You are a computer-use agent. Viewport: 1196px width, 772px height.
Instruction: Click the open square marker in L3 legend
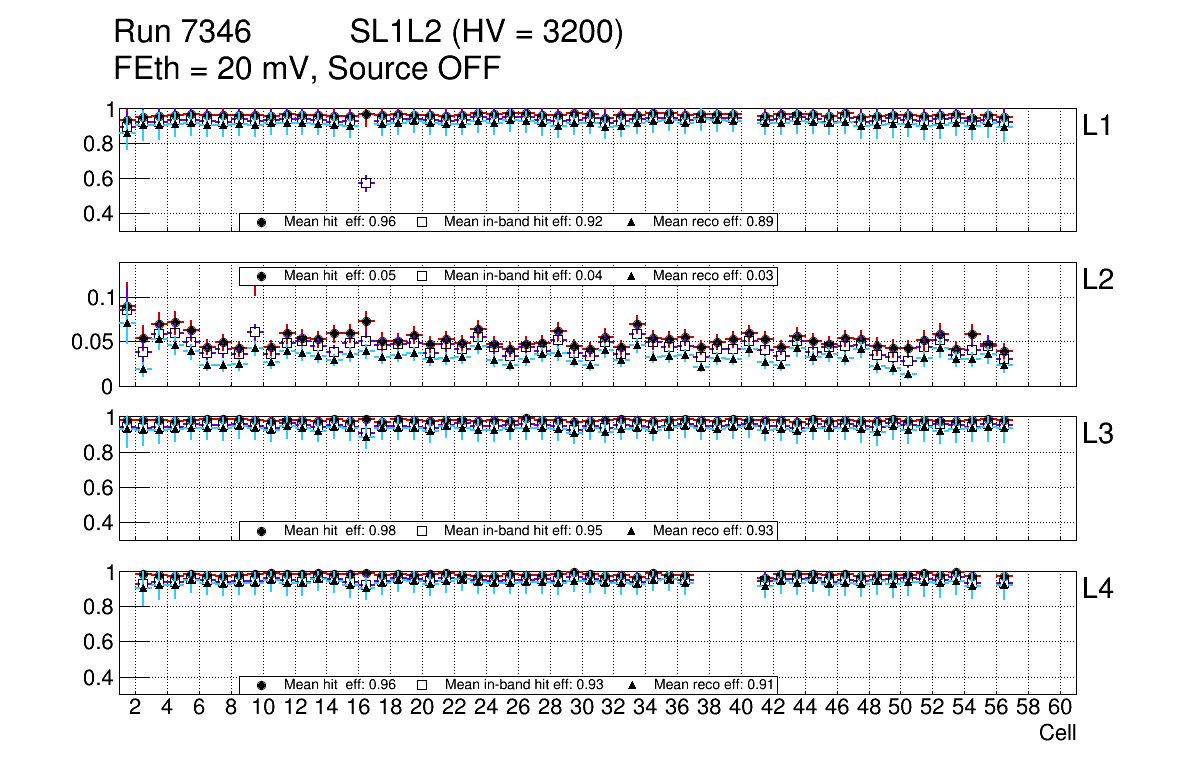[422, 531]
